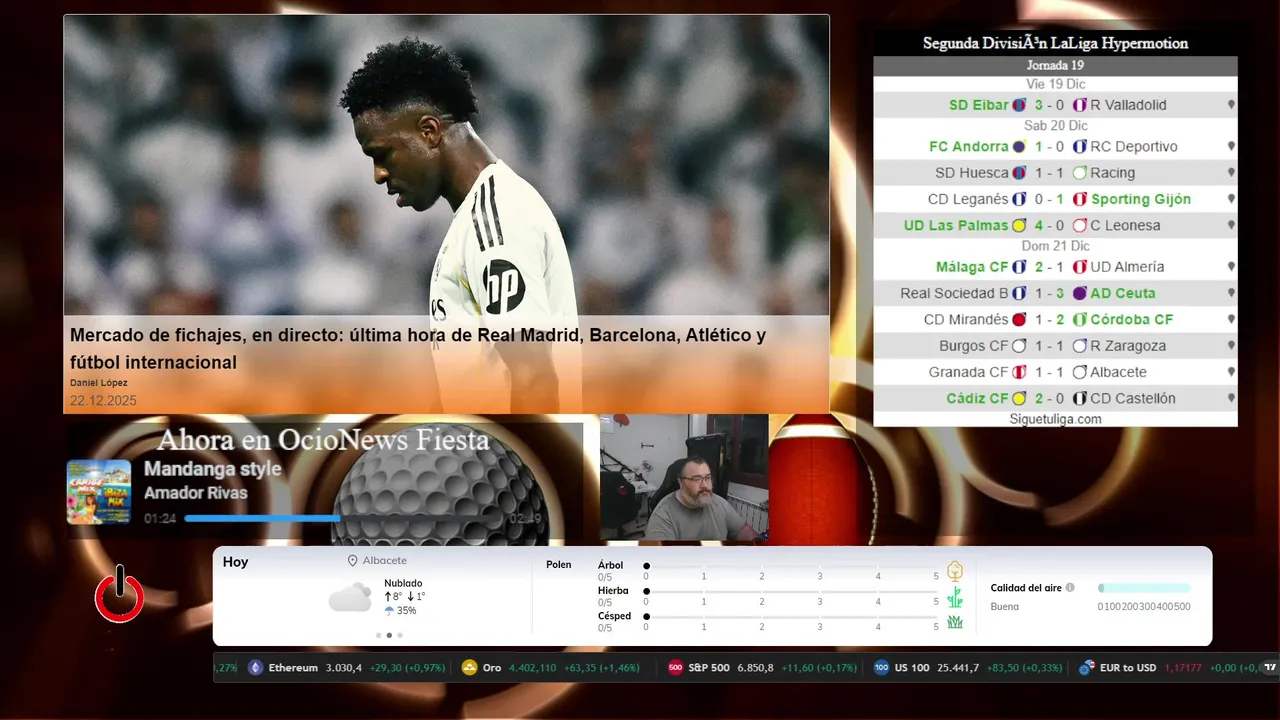Open map pin for SD Huesca match
Image resolution: width=1280 pixels, height=720 pixels.
click(1231, 173)
